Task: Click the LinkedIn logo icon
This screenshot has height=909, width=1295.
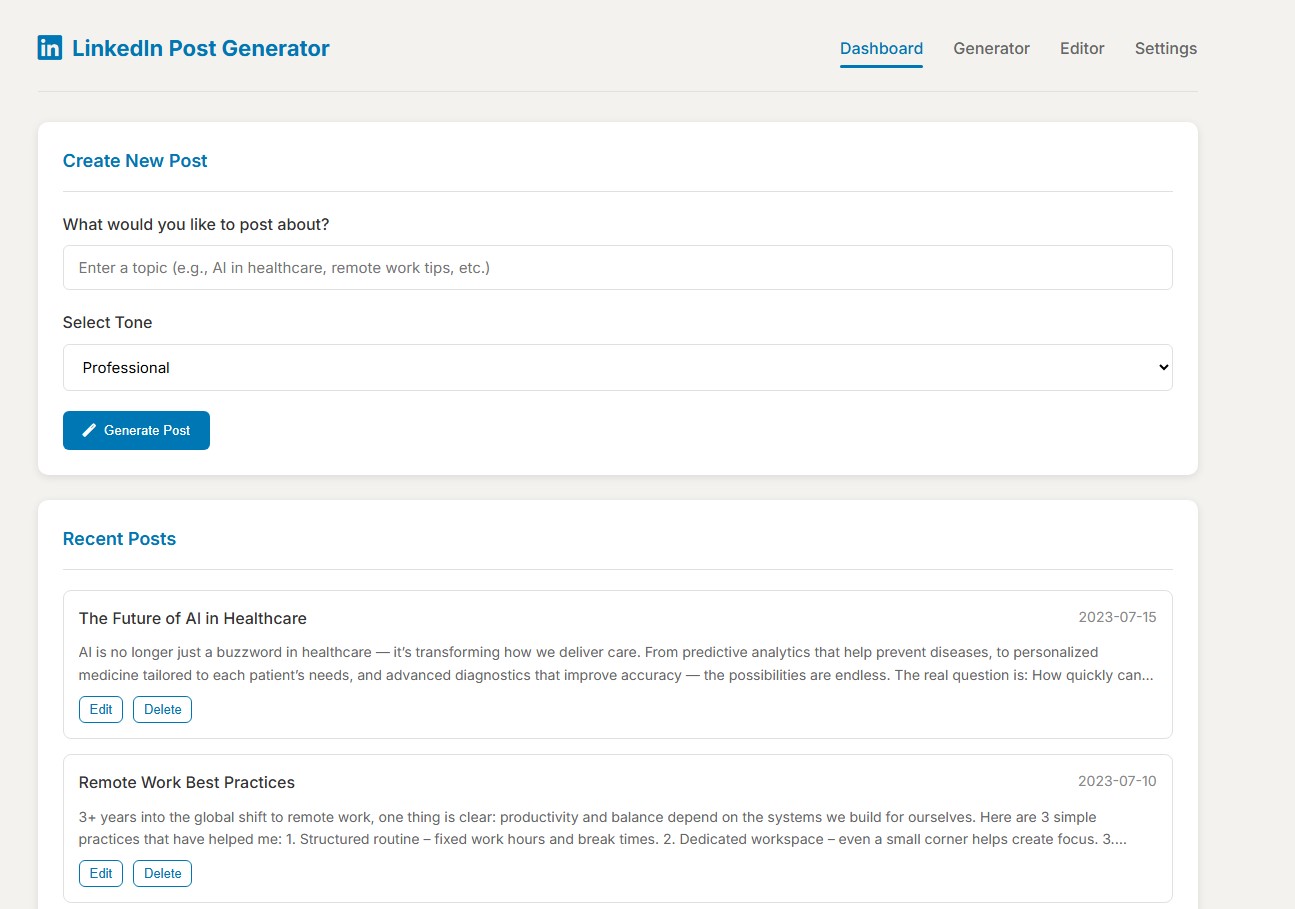Action: pos(50,48)
